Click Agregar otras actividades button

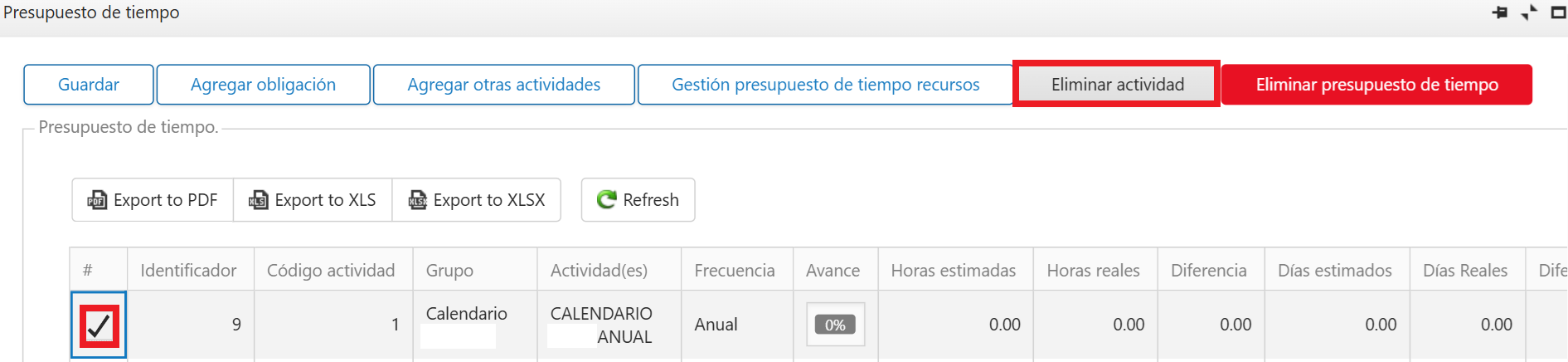(x=504, y=85)
